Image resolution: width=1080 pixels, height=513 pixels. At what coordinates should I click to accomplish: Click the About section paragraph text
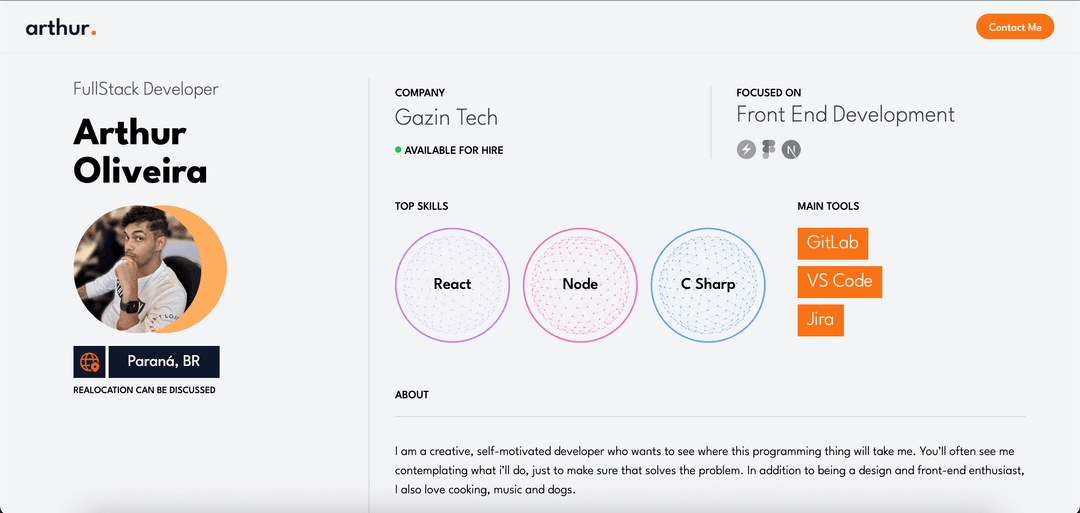point(710,471)
